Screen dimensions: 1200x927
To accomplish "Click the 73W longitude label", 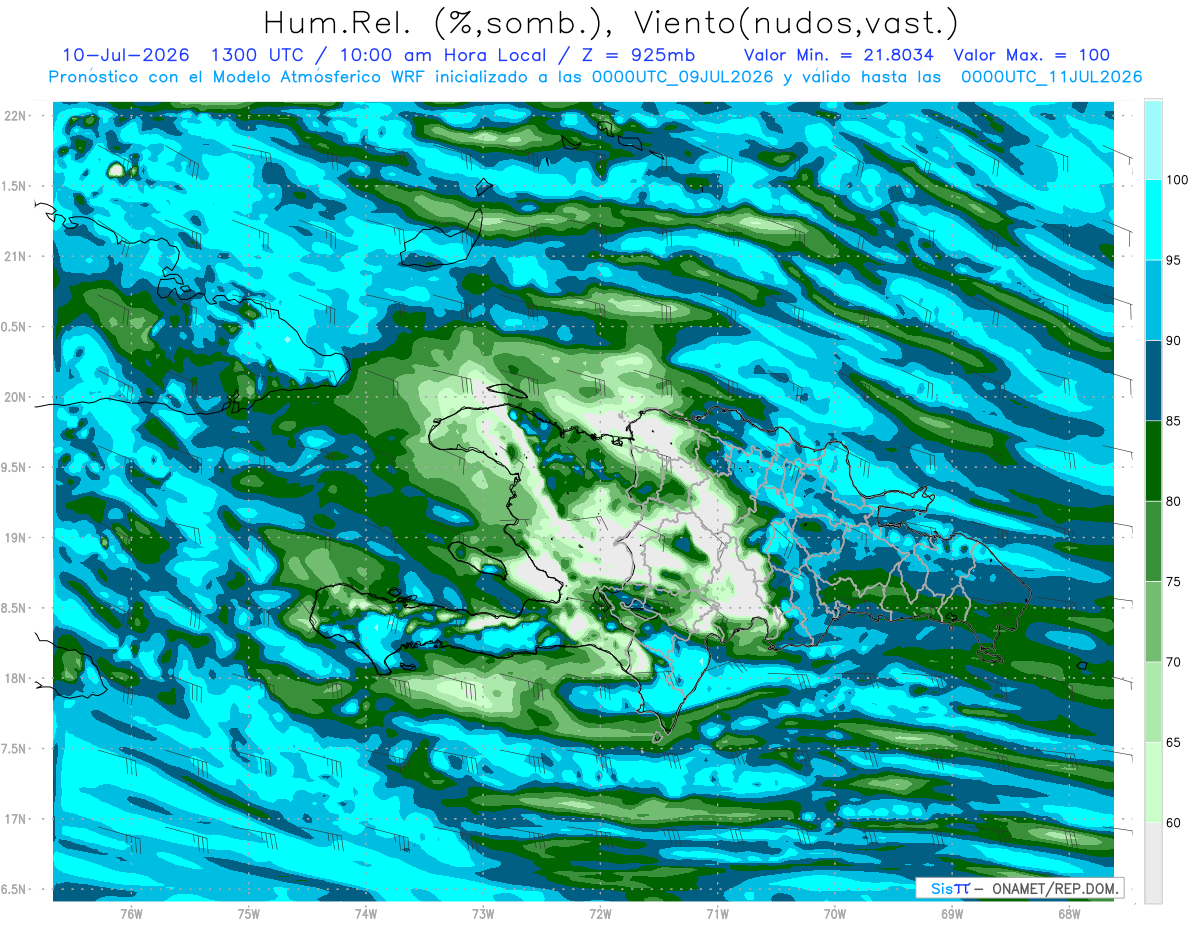I will 483,913.
